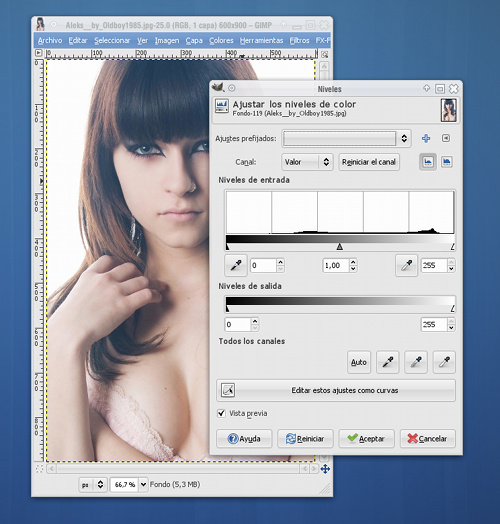This screenshot has height=524, width=500.
Task: Decrease output high 255 spinner
Action: (x=451, y=328)
